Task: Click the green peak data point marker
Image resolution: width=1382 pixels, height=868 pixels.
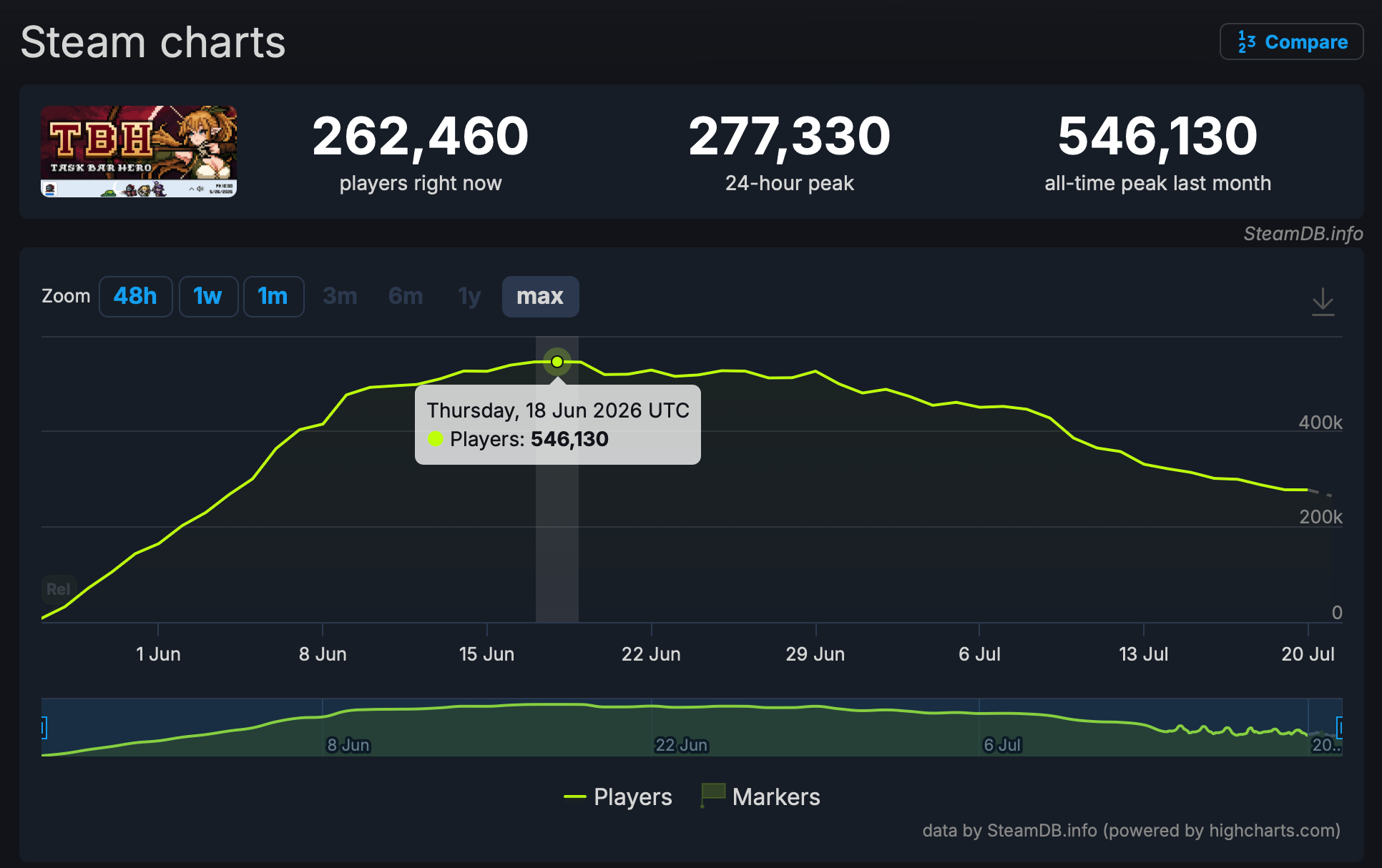Action: (557, 362)
